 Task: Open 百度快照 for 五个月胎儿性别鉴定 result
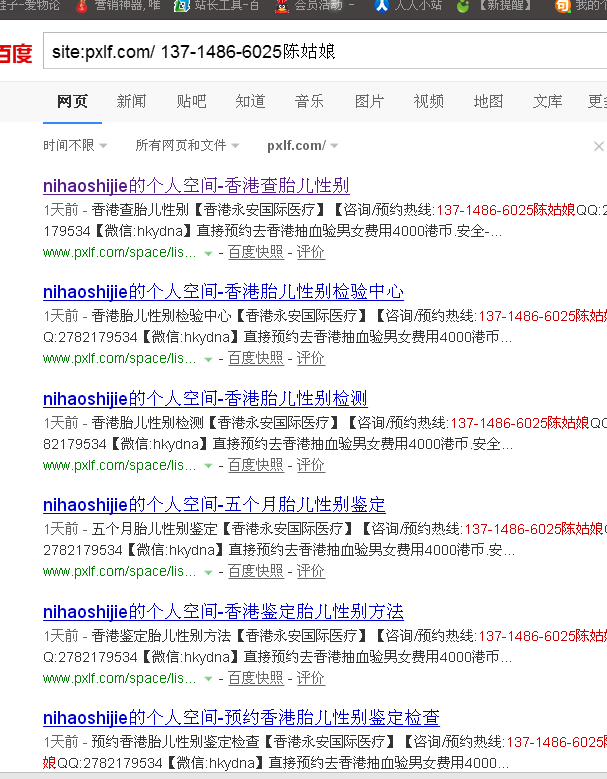[x=256, y=571]
